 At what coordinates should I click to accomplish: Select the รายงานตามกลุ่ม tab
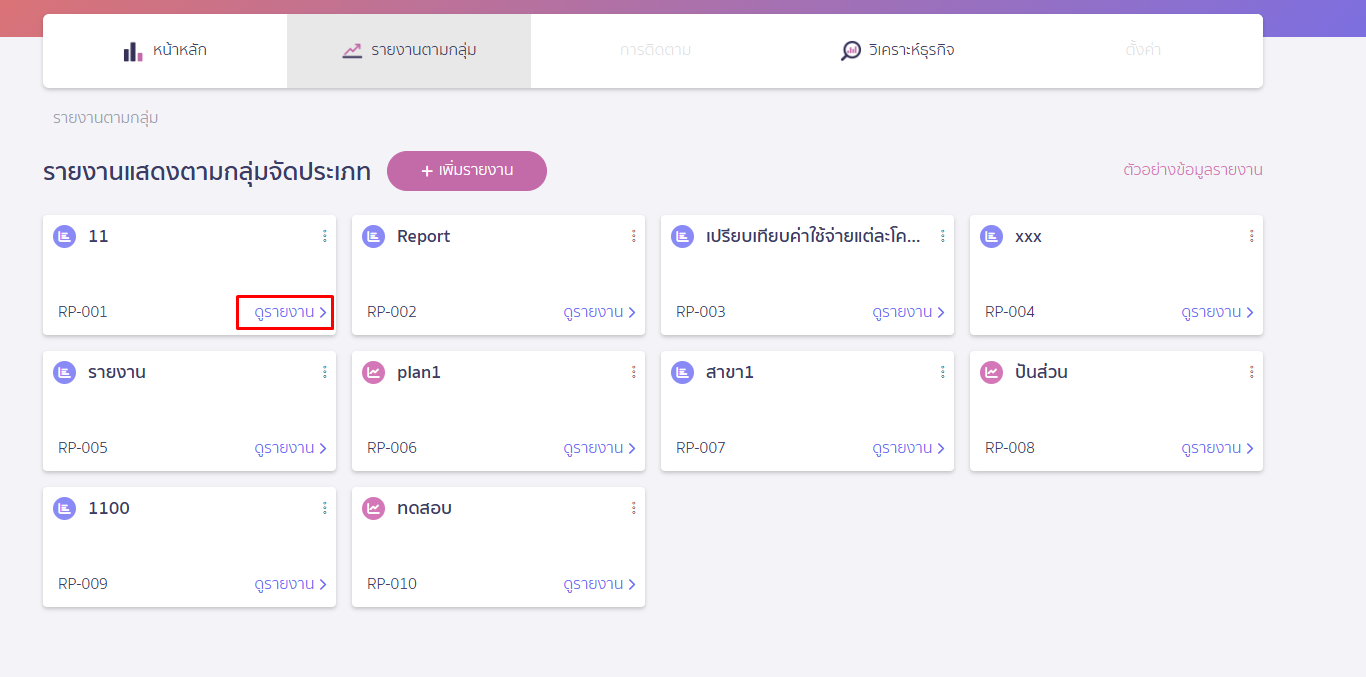click(x=408, y=51)
